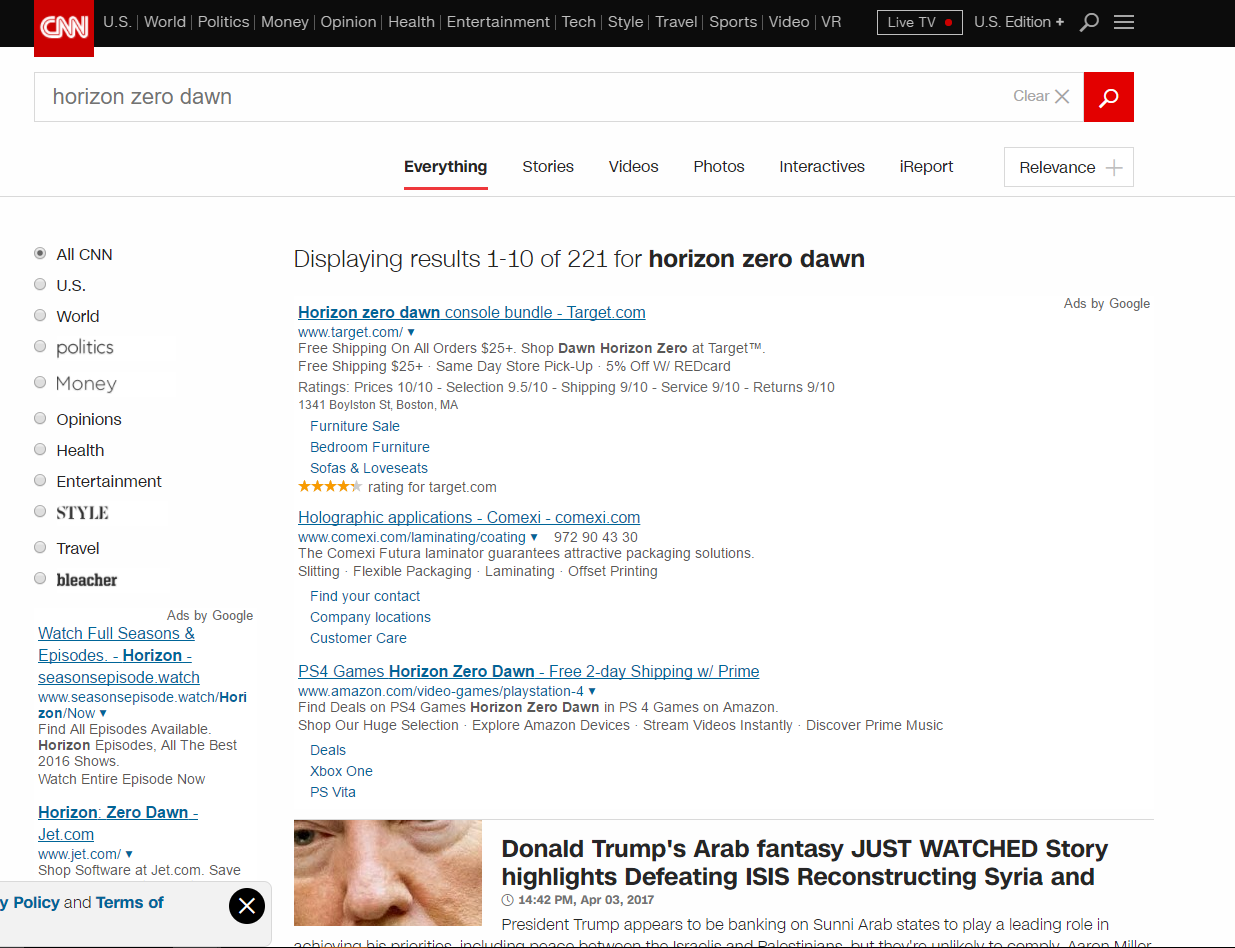Viewport: 1235px width, 948px height.
Task: Open the Customer Care sitelink
Action: pos(358,638)
